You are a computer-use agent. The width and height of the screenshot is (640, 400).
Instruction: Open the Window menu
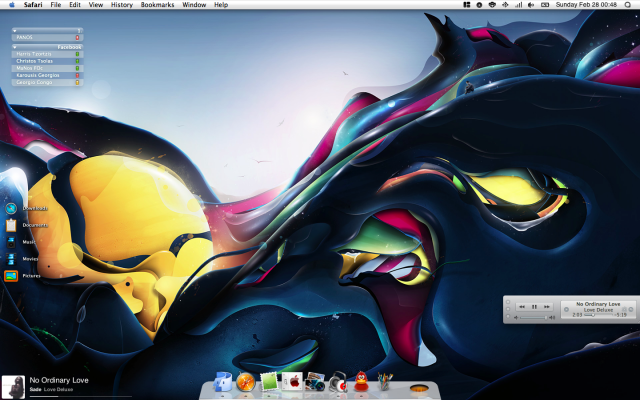tap(194, 5)
